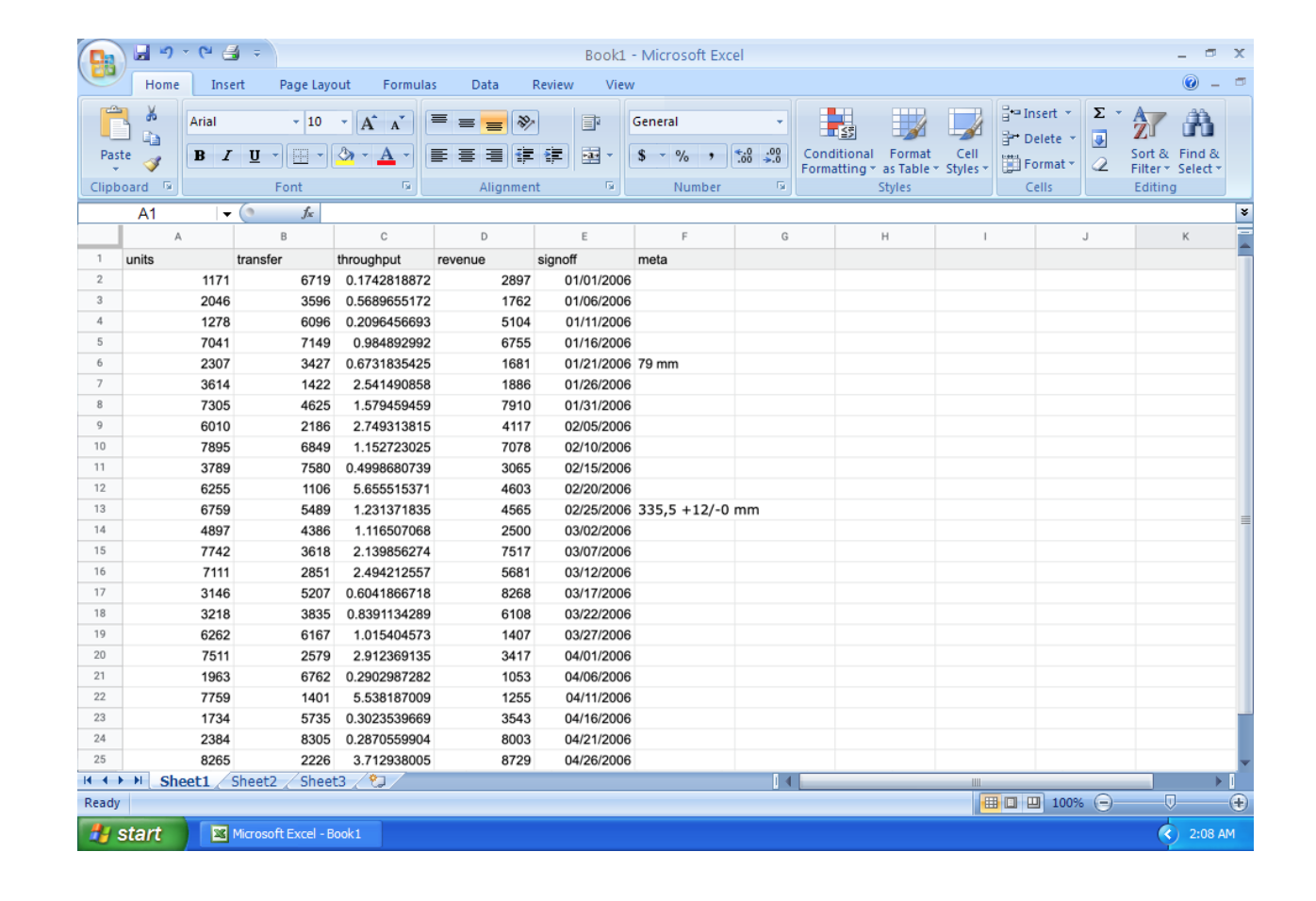This screenshot has width=1316, height=901.
Task: Toggle Align Text Left
Action: pos(439,156)
